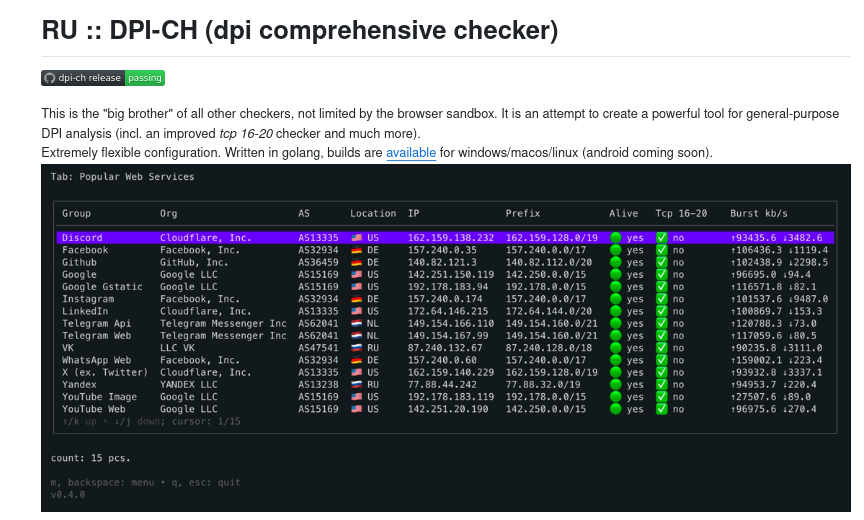This screenshot has height=520, width=864.
Task: Click the 'WhatsApp Web' group name
Action: pos(96,360)
